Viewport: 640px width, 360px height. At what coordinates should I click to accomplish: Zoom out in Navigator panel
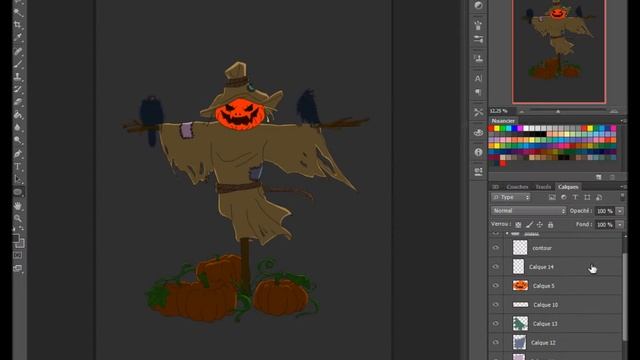tap(522, 111)
